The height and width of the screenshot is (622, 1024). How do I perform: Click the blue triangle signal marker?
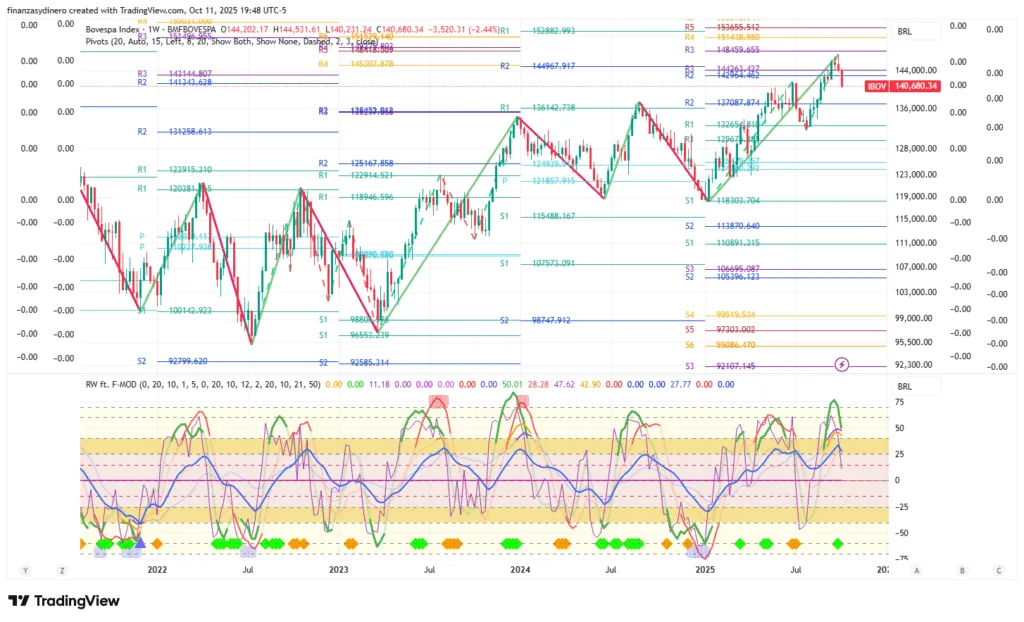(x=140, y=543)
